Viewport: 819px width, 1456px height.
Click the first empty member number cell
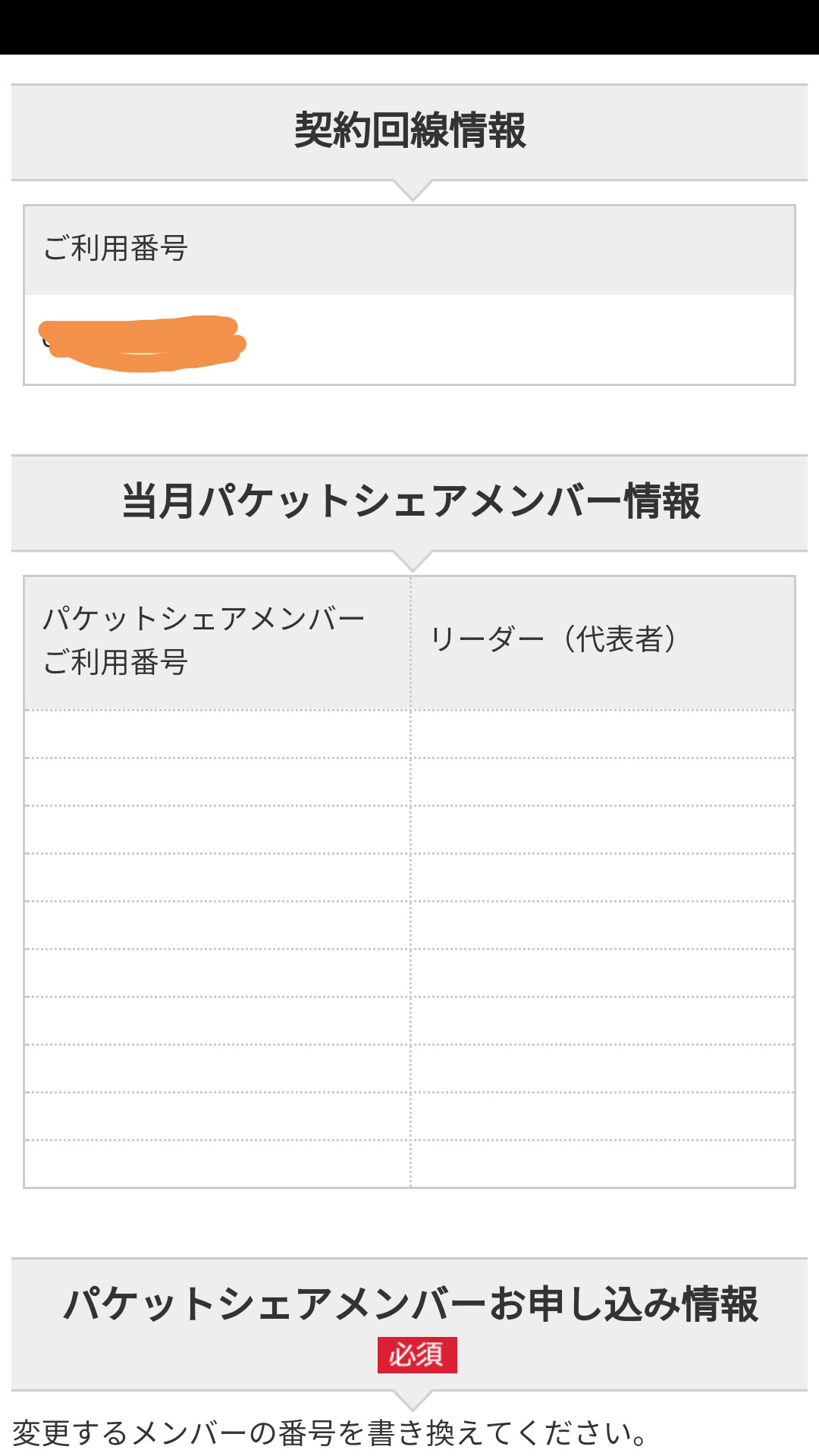coord(217,734)
